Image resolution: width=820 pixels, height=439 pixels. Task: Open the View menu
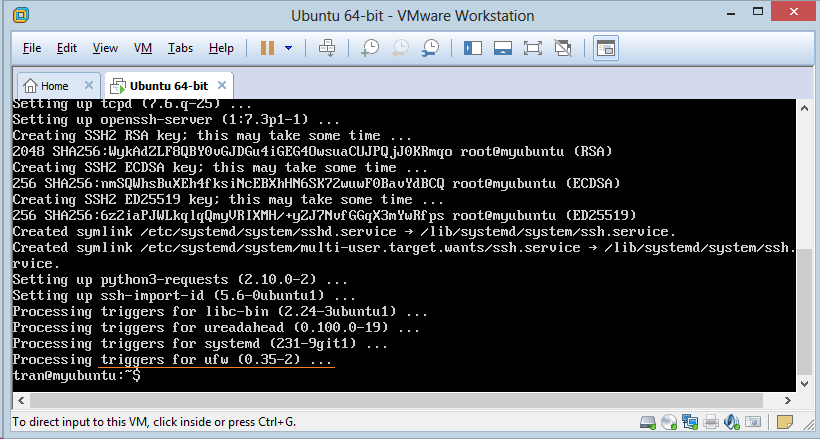pos(105,48)
